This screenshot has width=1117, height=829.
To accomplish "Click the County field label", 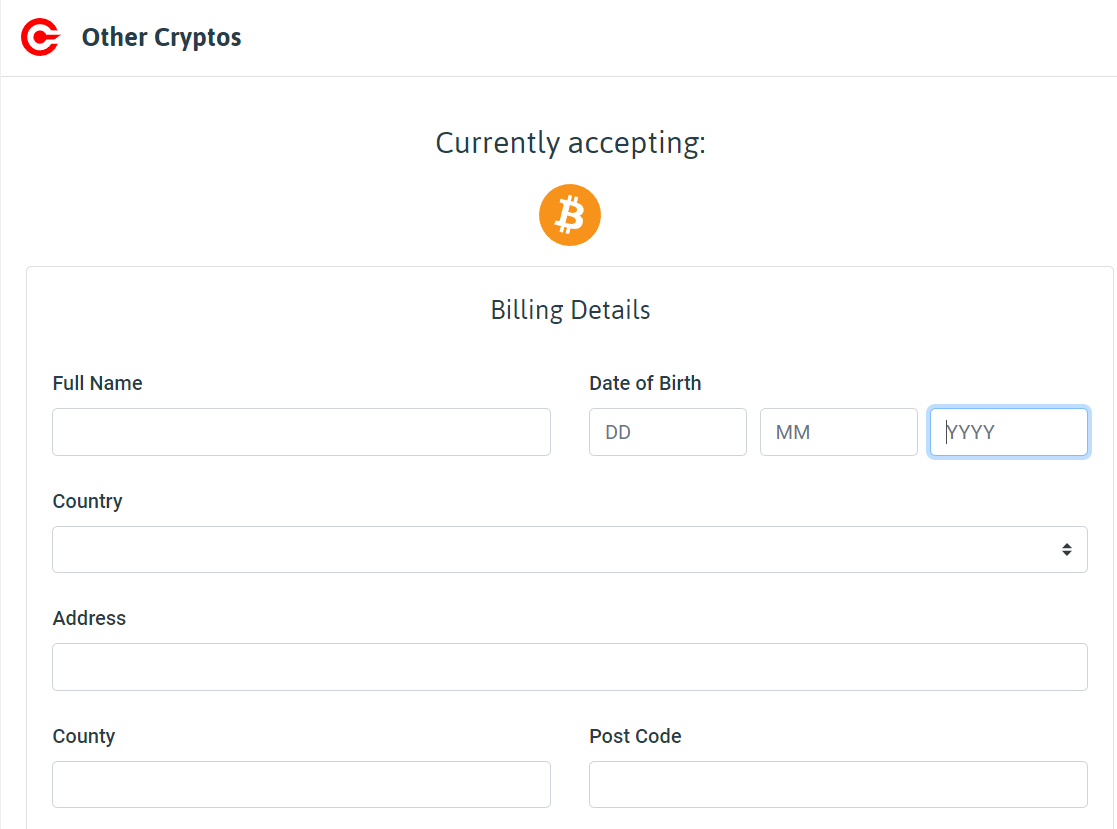I will click(x=84, y=736).
